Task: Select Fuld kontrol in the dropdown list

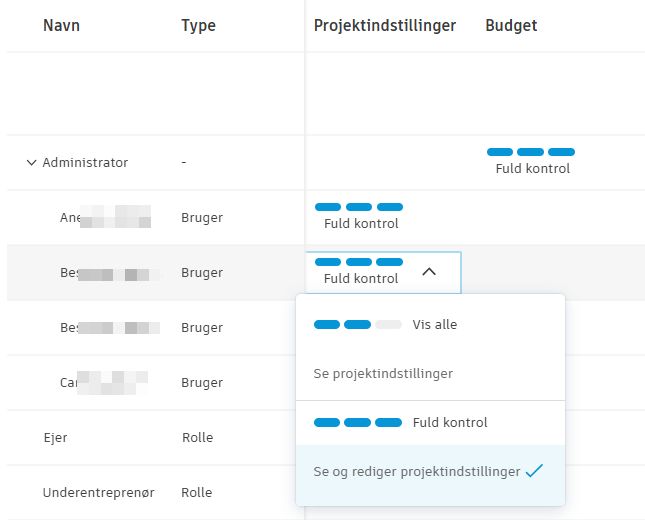Action: click(x=450, y=423)
